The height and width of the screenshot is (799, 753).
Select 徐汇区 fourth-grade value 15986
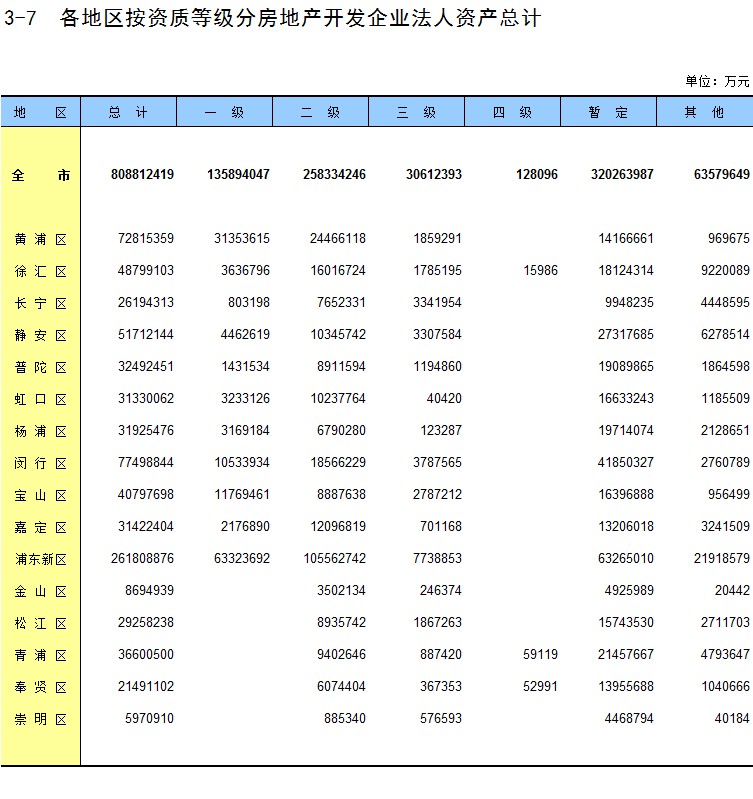[540, 271]
